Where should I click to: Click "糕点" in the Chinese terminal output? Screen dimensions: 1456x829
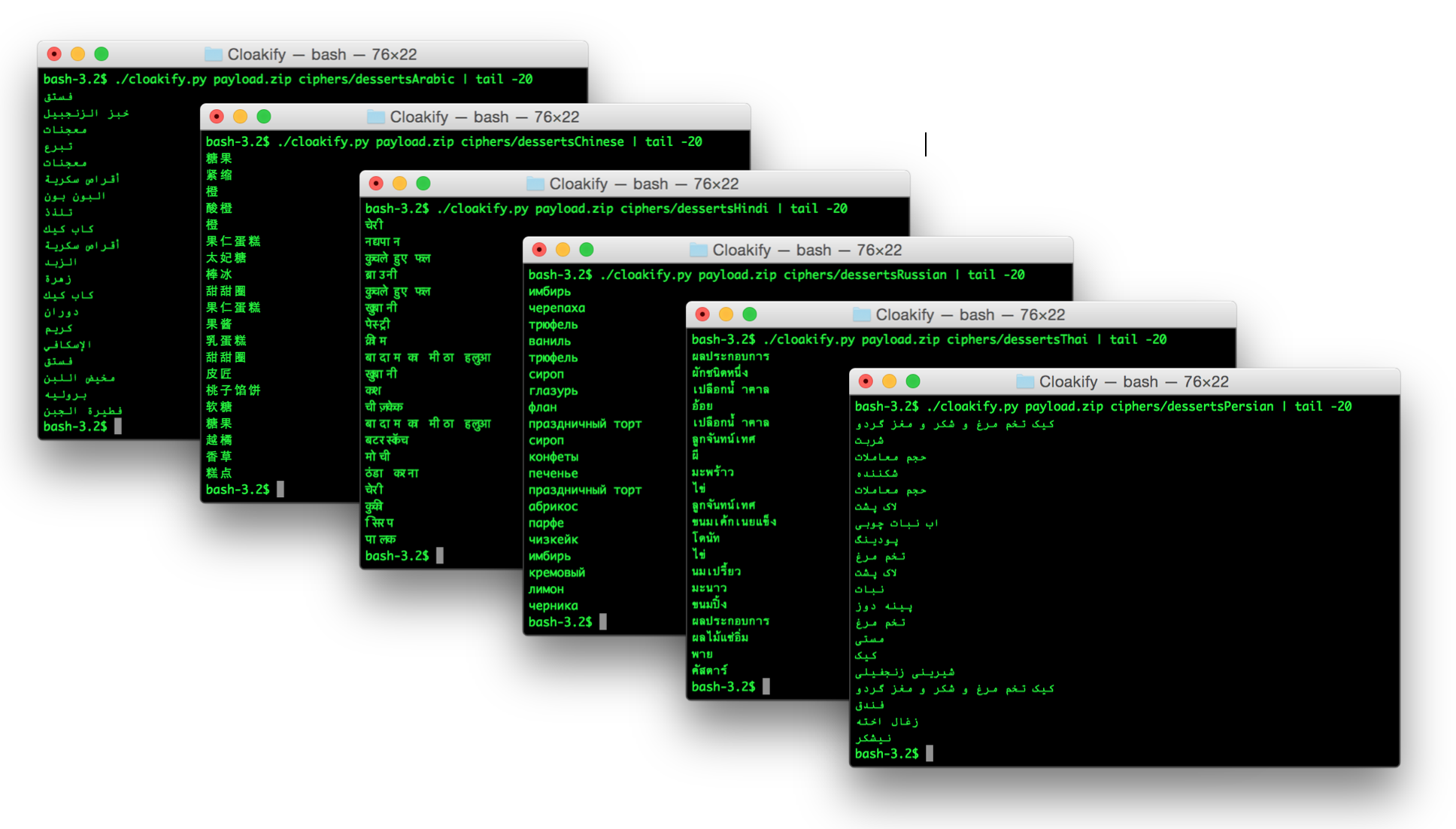coord(219,472)
